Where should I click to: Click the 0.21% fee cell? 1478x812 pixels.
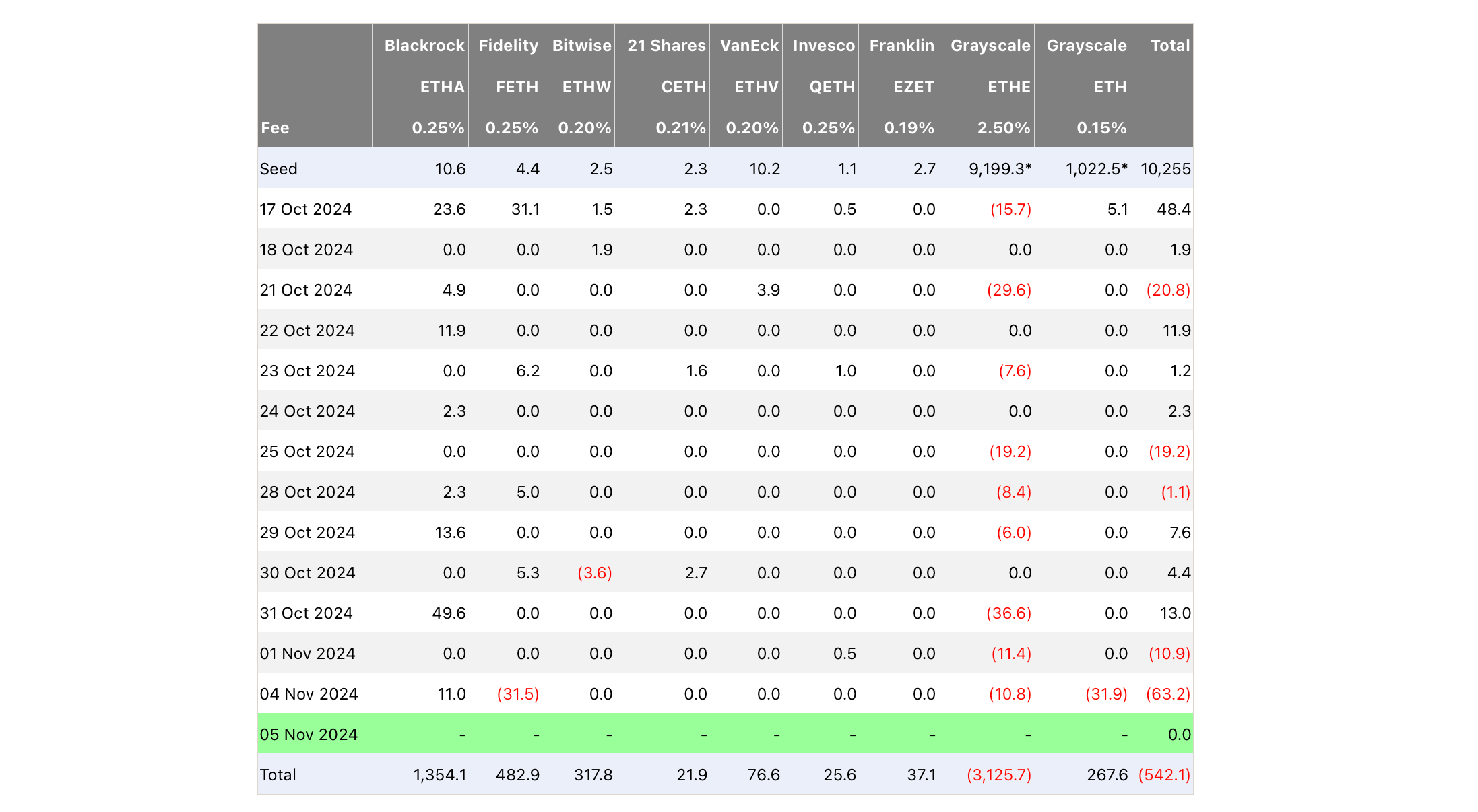tap(680, 128)
